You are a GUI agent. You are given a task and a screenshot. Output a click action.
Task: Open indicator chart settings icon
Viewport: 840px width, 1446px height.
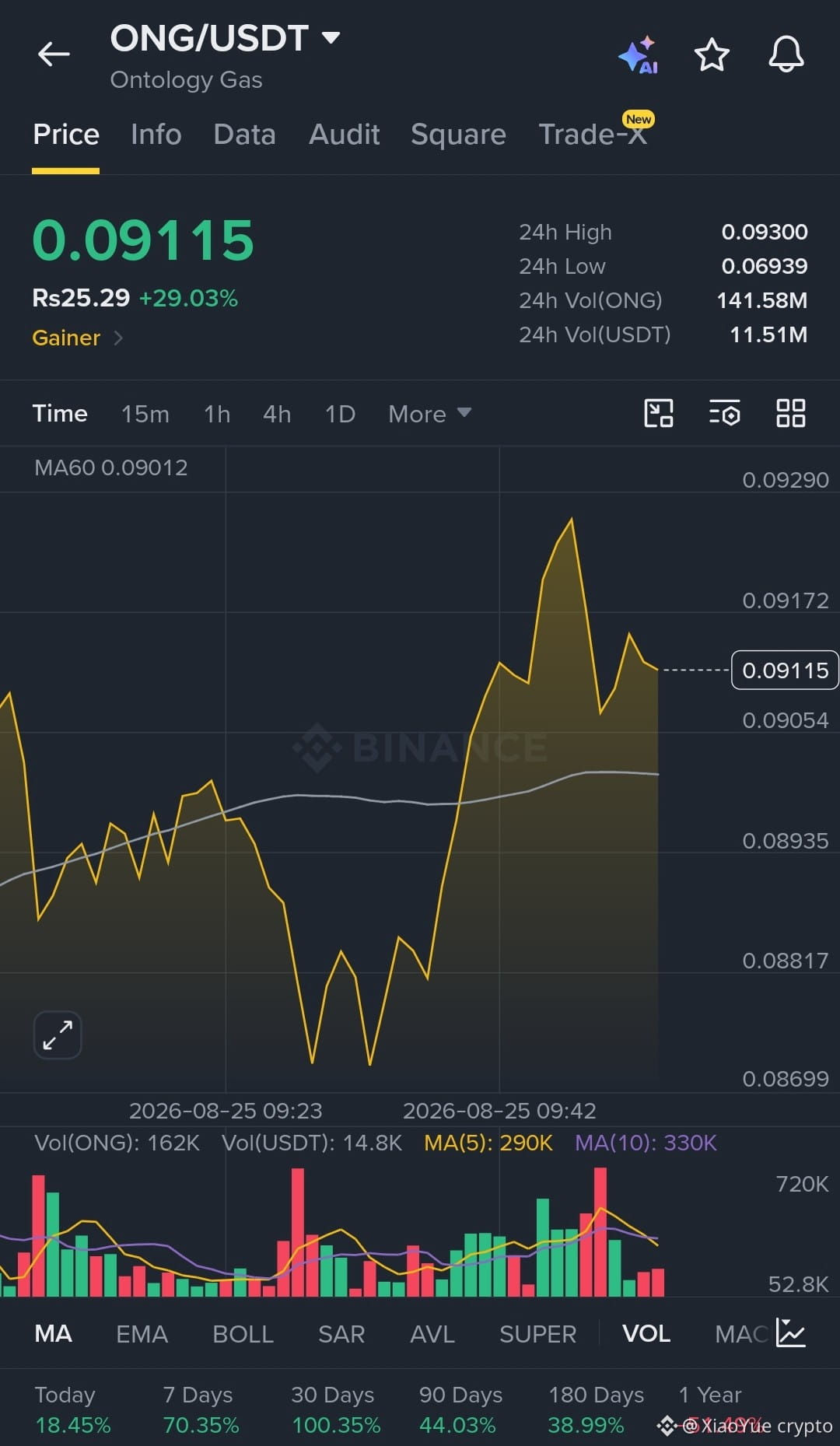click(x=791, y=1333)
